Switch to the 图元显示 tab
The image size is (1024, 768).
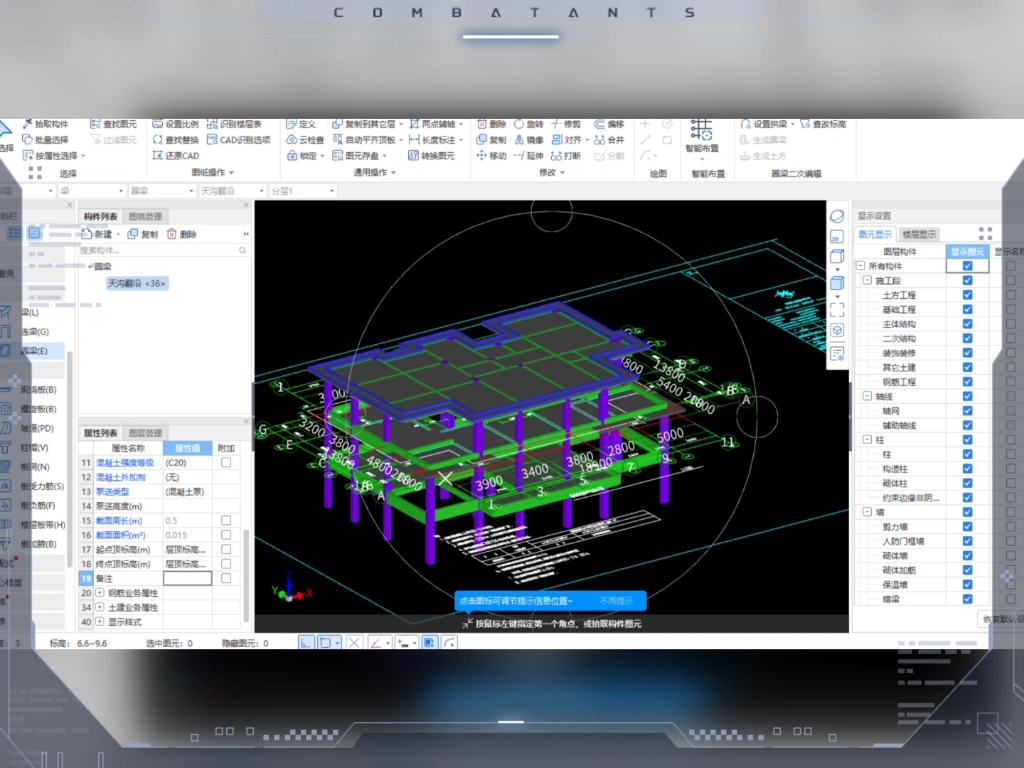coord(875,234)
